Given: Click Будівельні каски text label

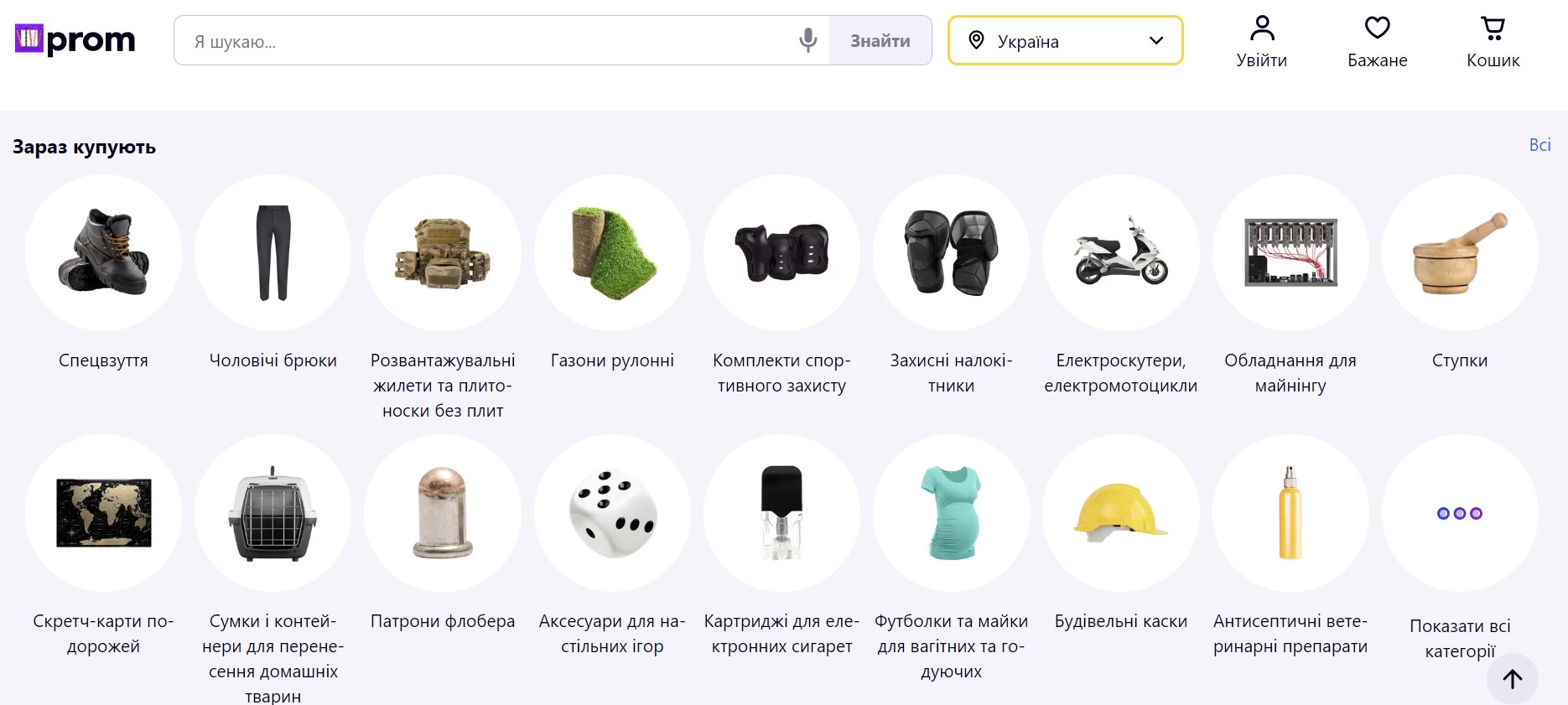Looking at the screenshot, I should pos(1121,621).
